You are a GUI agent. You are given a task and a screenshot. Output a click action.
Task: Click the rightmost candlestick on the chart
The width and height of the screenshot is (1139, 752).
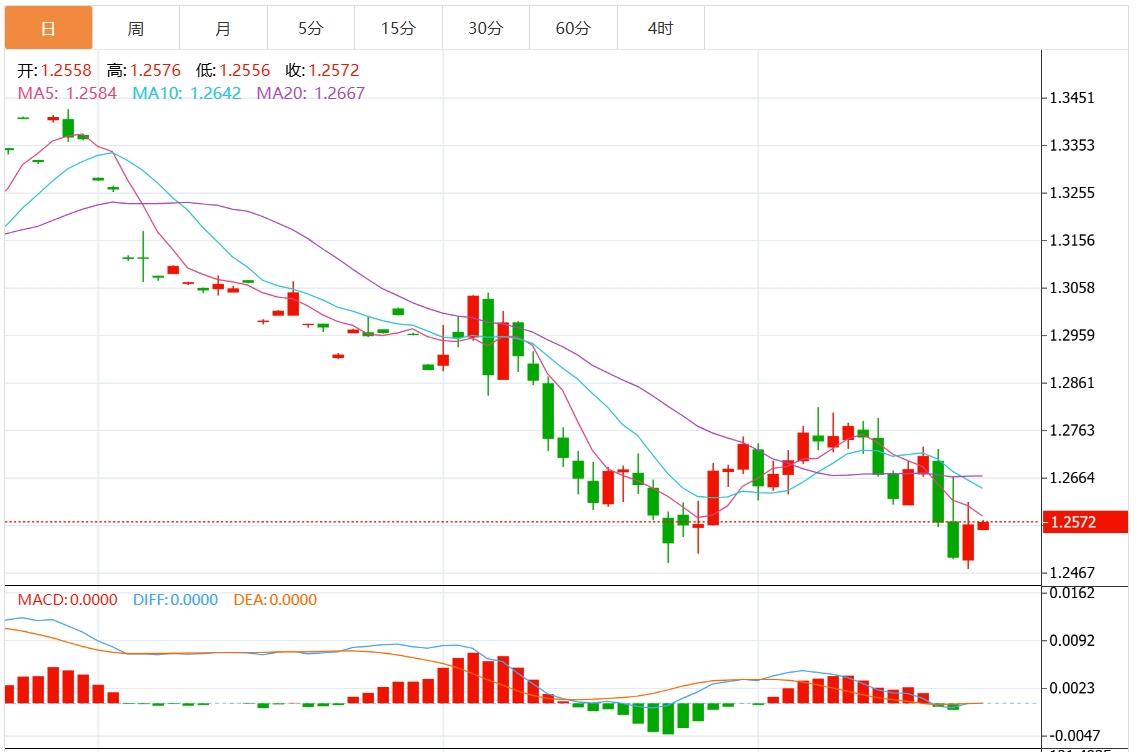(983, 525)
